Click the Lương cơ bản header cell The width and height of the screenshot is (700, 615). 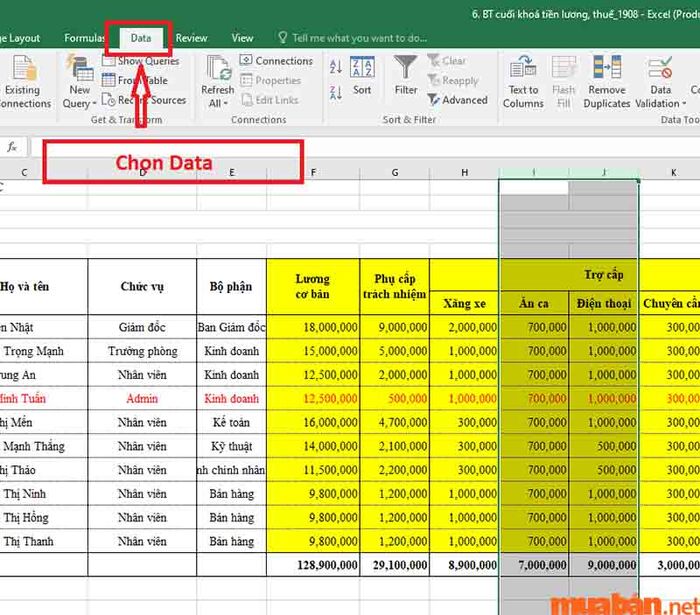[x=313, y=287]
